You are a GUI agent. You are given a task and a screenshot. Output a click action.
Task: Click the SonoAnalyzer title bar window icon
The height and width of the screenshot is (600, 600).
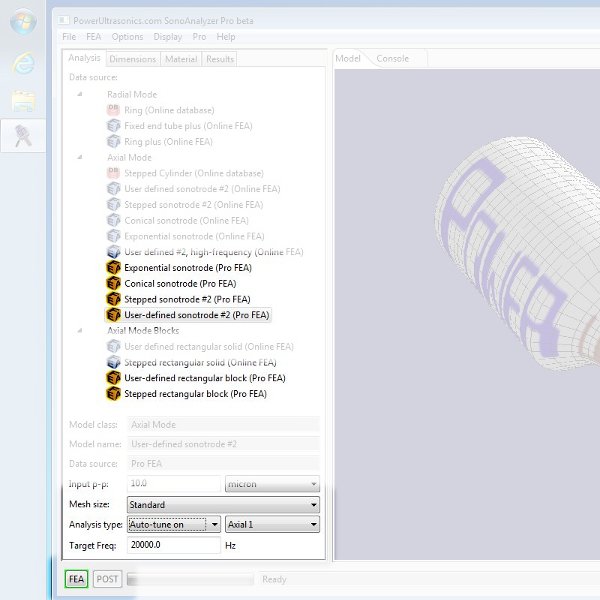[64, 20]
